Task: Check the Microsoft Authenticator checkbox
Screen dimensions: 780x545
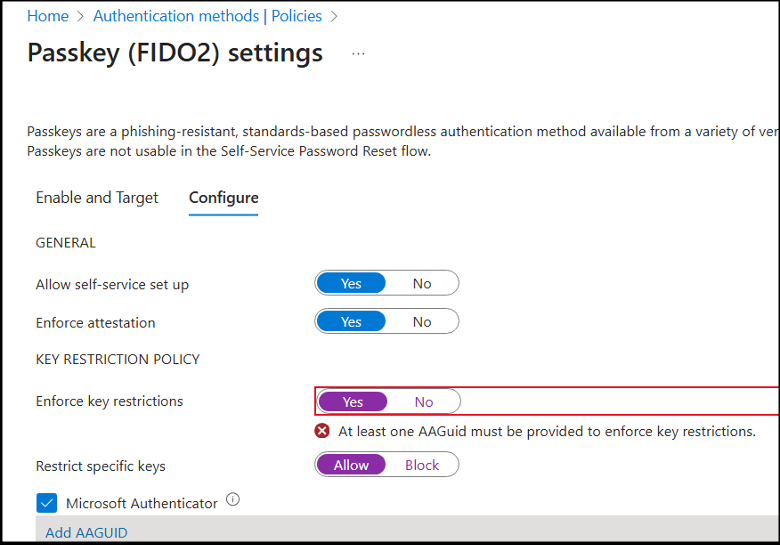Action: click(x=47, y=503)
